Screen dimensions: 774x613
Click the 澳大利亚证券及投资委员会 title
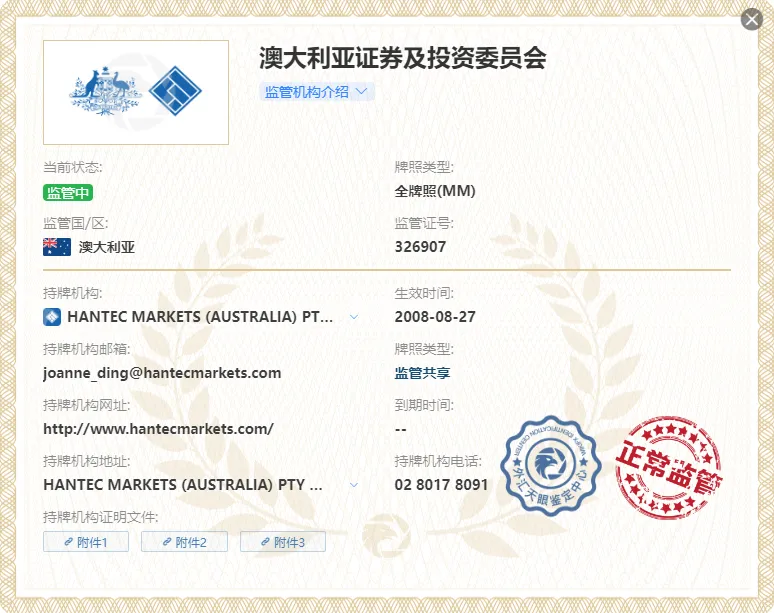click(403, 58)
